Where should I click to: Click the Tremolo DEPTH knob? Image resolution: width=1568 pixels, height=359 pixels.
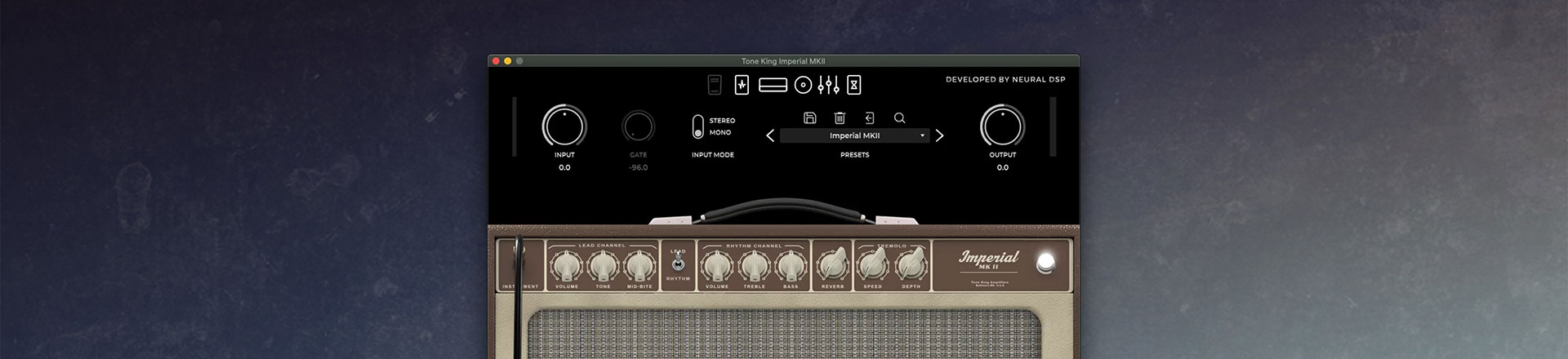(x=911, y=264)
